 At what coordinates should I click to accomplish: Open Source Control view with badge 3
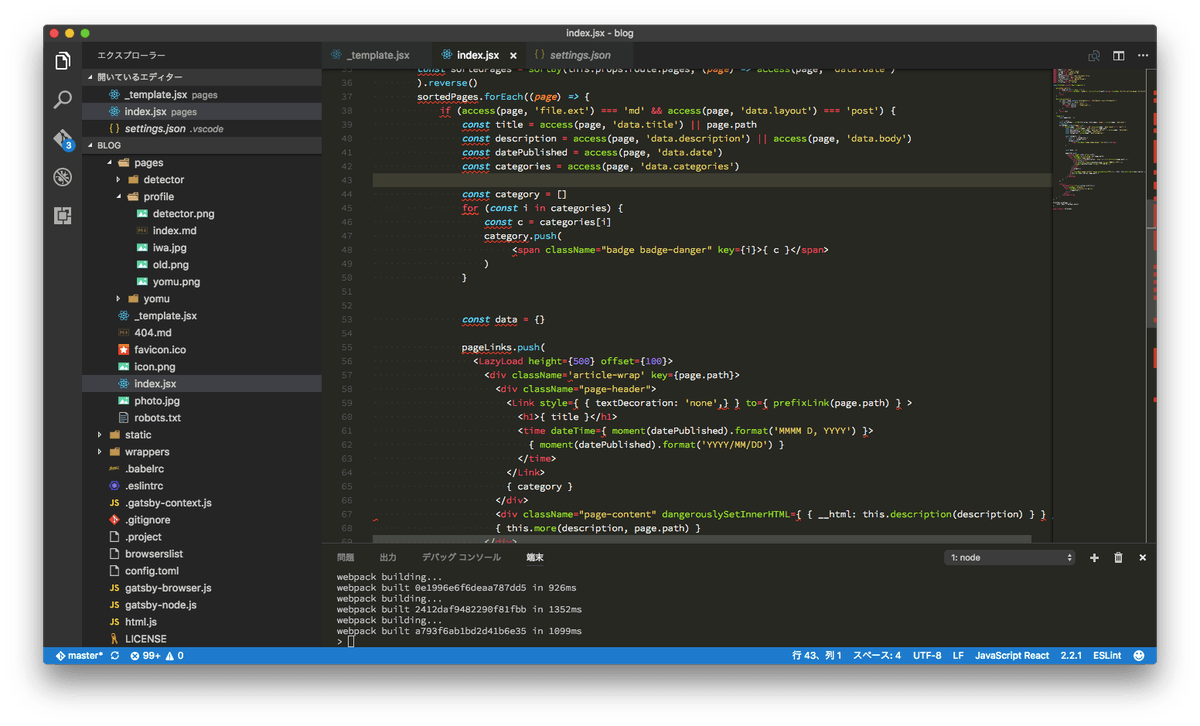pos(63,138)
